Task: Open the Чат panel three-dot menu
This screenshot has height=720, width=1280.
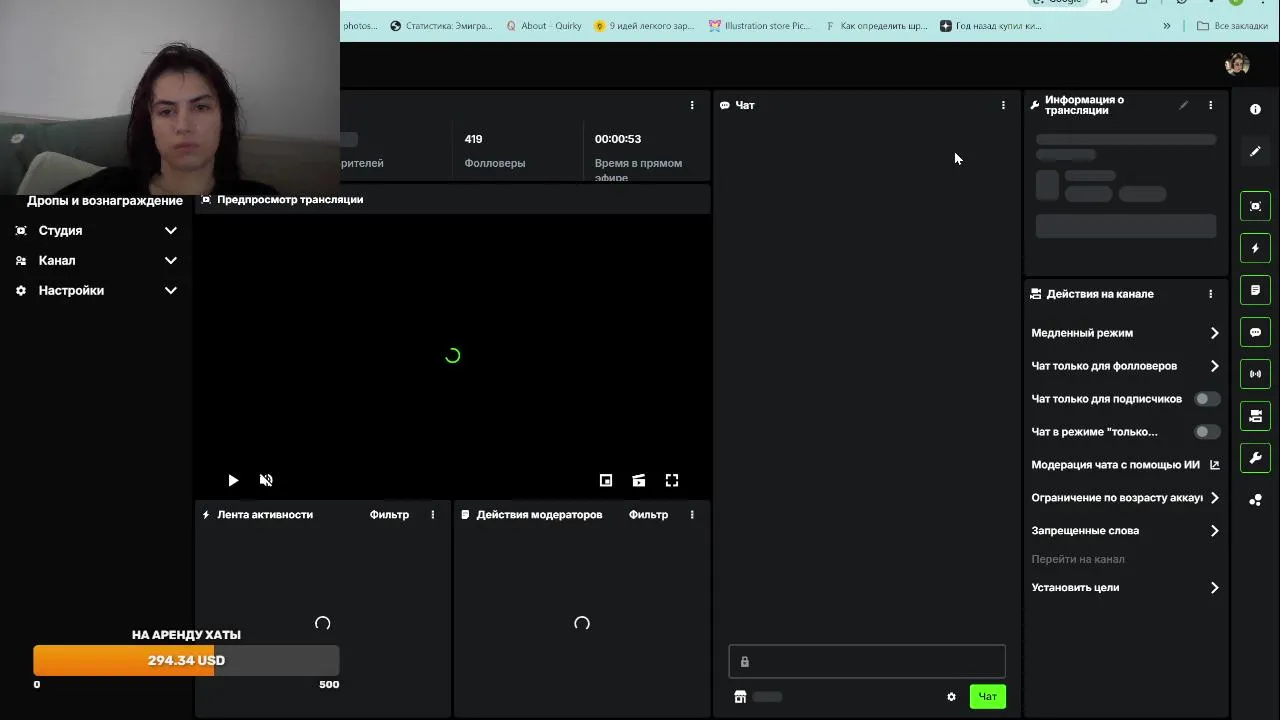Action: 1003,105
